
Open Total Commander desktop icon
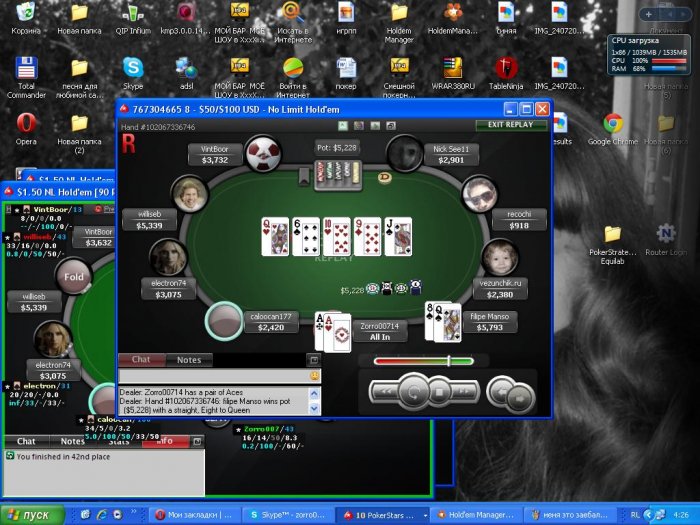(x=26, y=77)
